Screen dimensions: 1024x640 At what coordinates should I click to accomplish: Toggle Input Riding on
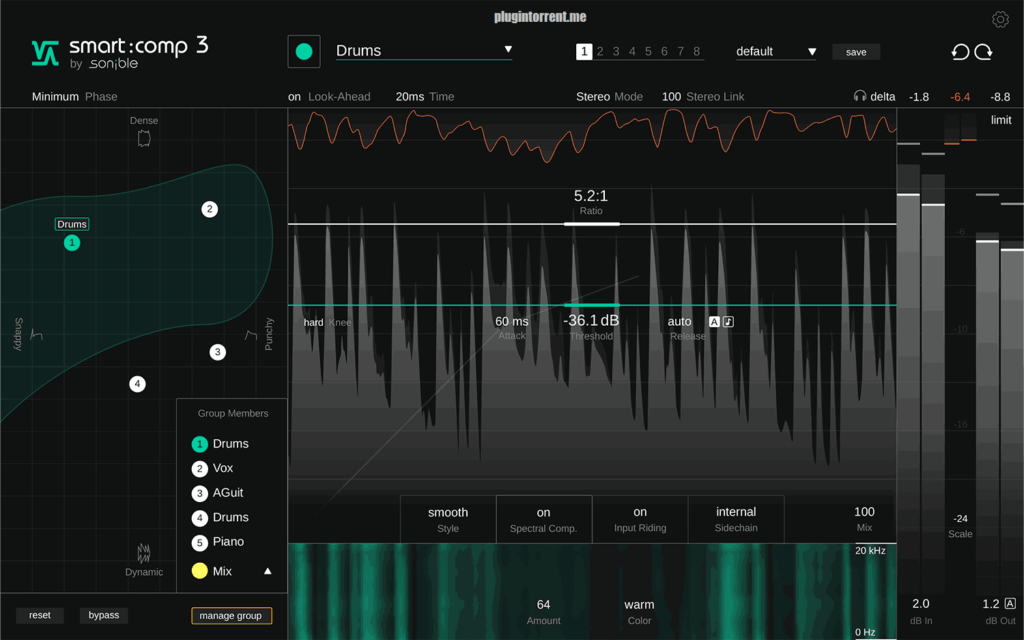[x=640, y=519]
